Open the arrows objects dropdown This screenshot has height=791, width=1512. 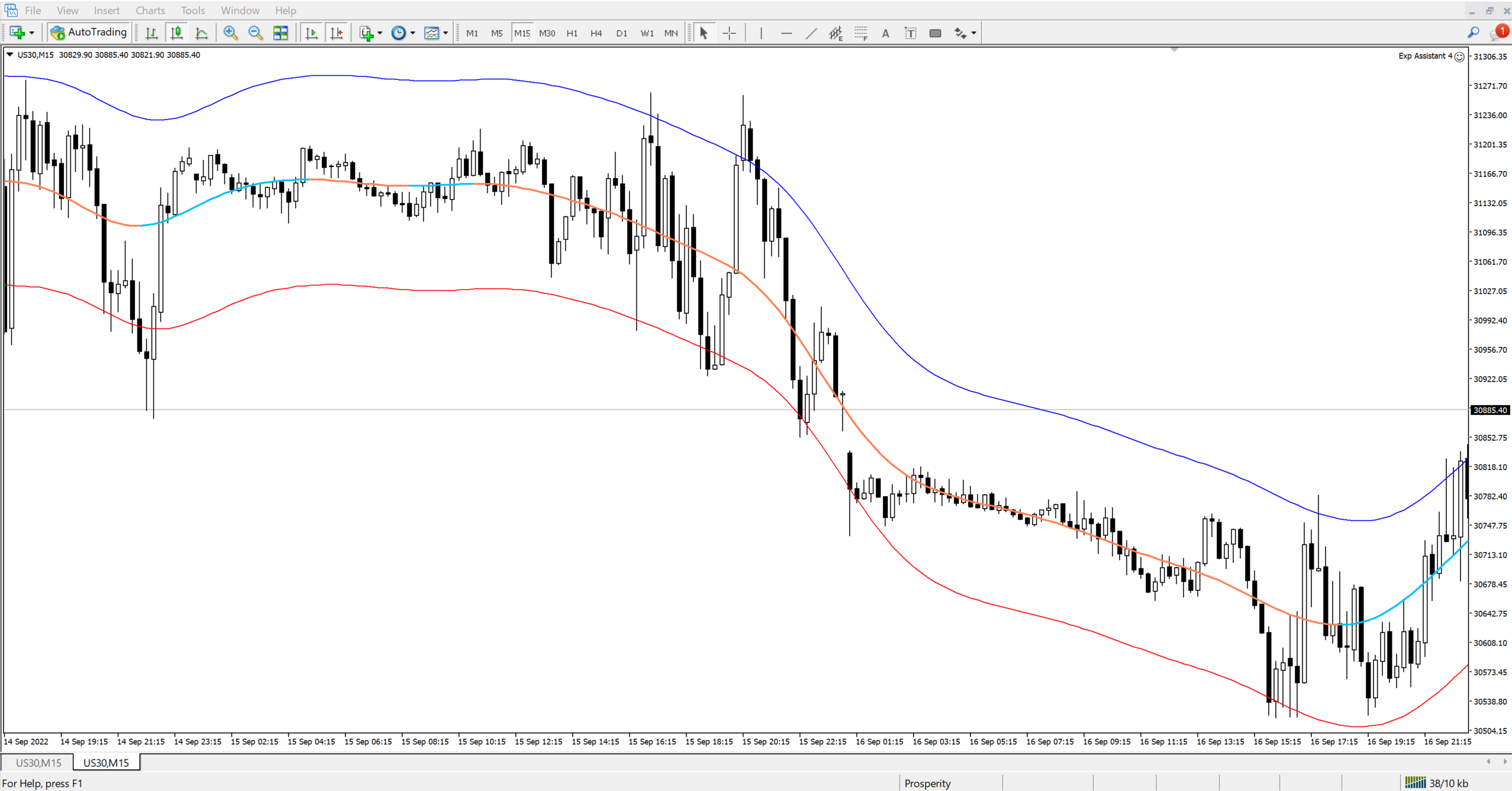pyautogui.click(x=973, y=33)
